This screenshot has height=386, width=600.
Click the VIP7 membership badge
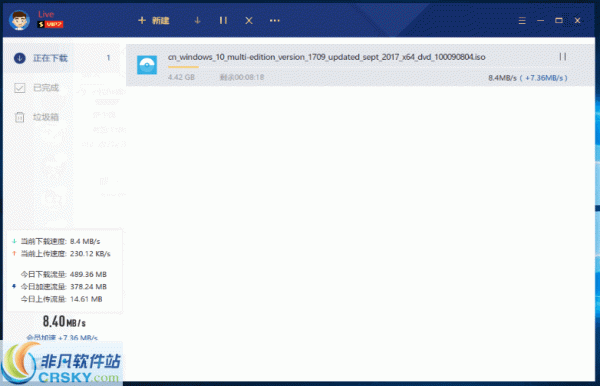click(51, 24)
